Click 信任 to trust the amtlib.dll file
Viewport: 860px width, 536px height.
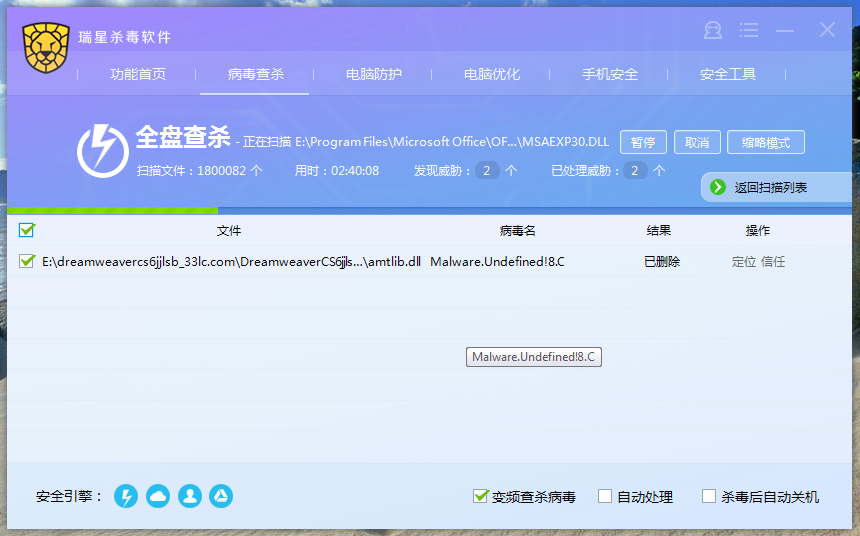tap(773, 262)
